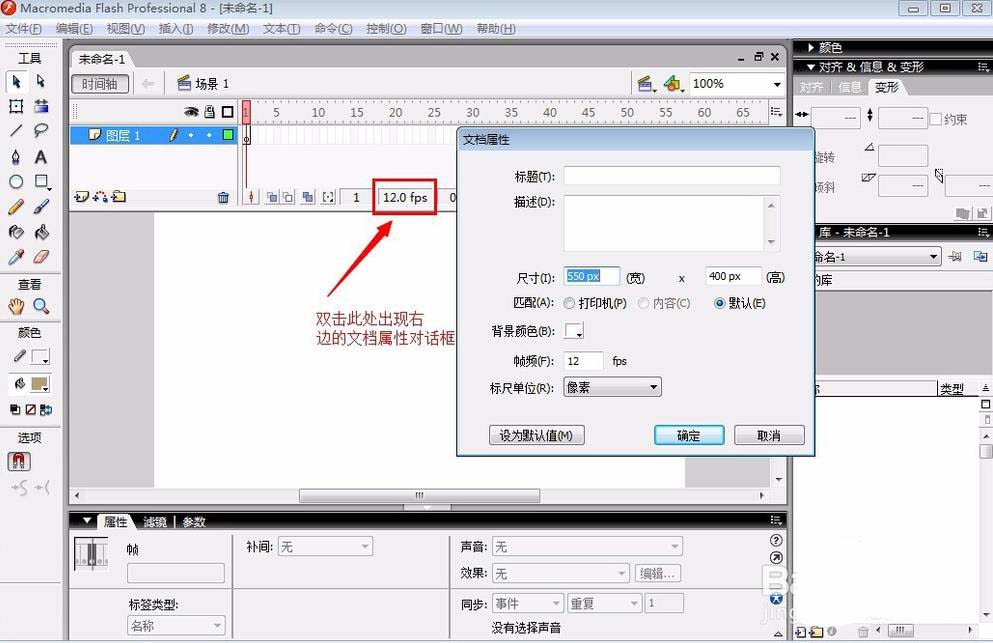Image resolution: width=993 pixels, height=643 pixels.
Task: Select the Oval tool
Action: click(x=16, y=182)
